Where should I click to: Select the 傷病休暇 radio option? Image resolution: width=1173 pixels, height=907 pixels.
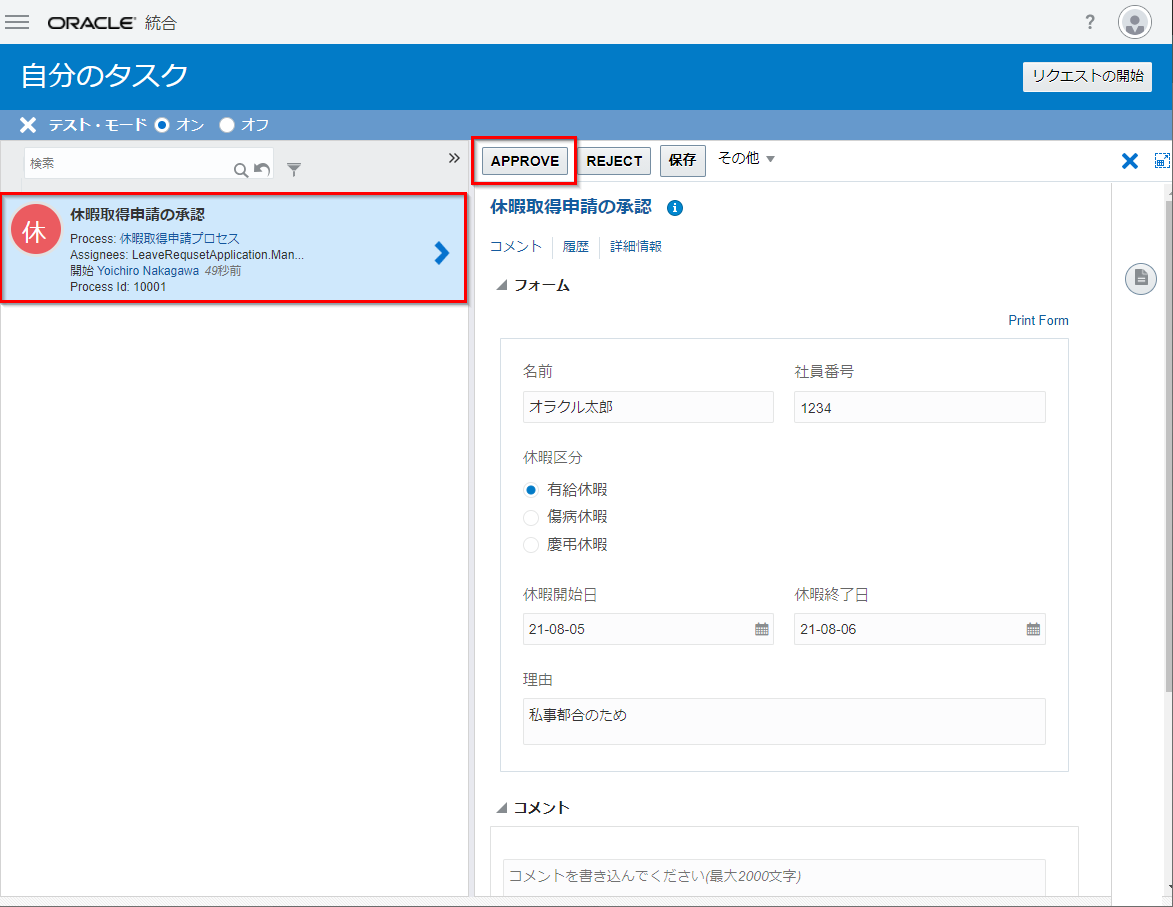click(x=531, y=517)
